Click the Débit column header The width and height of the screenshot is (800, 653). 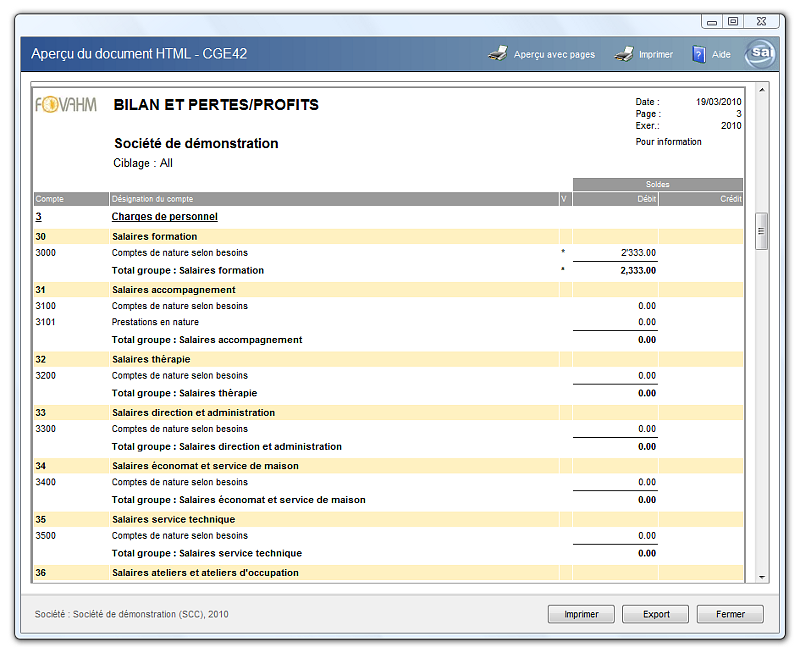point(646,199)
